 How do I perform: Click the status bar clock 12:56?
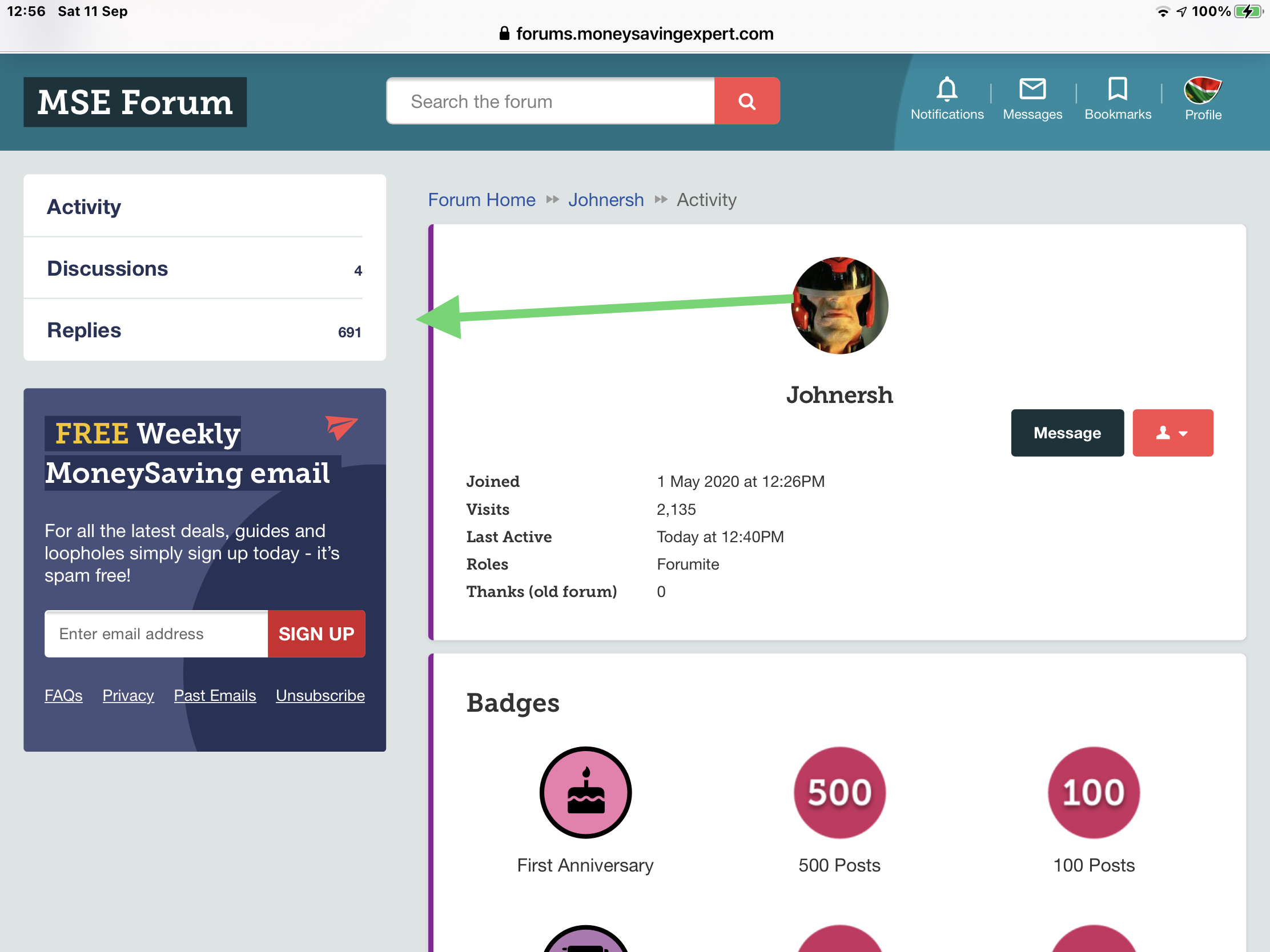pos(26,11)
